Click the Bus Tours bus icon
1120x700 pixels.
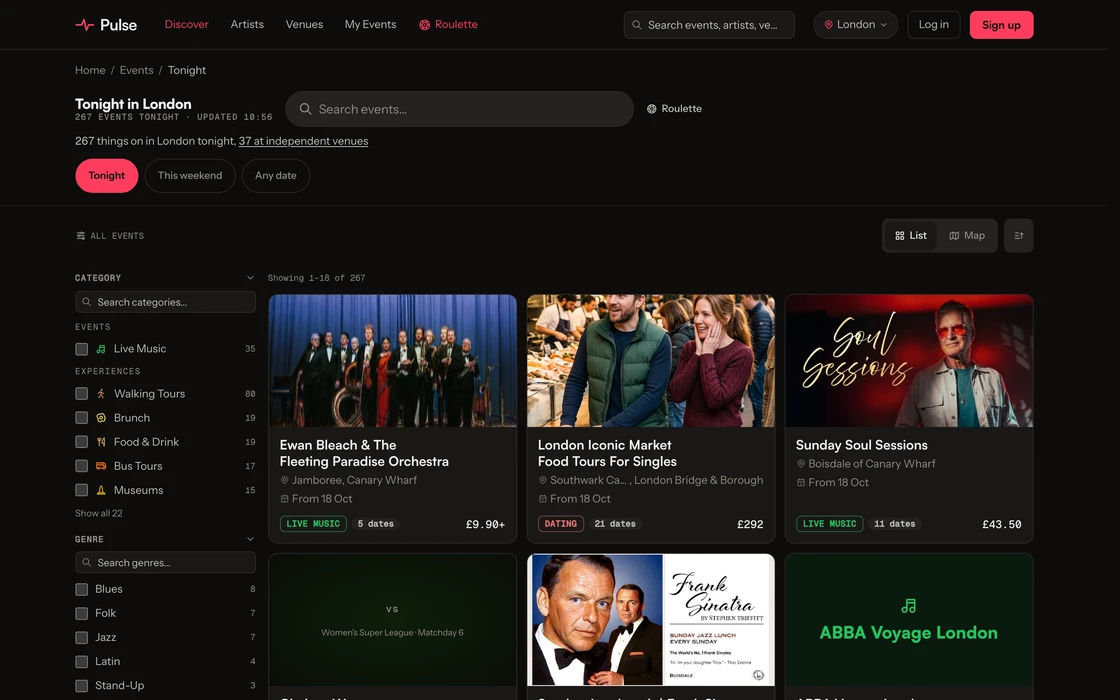tap(101, 466)
